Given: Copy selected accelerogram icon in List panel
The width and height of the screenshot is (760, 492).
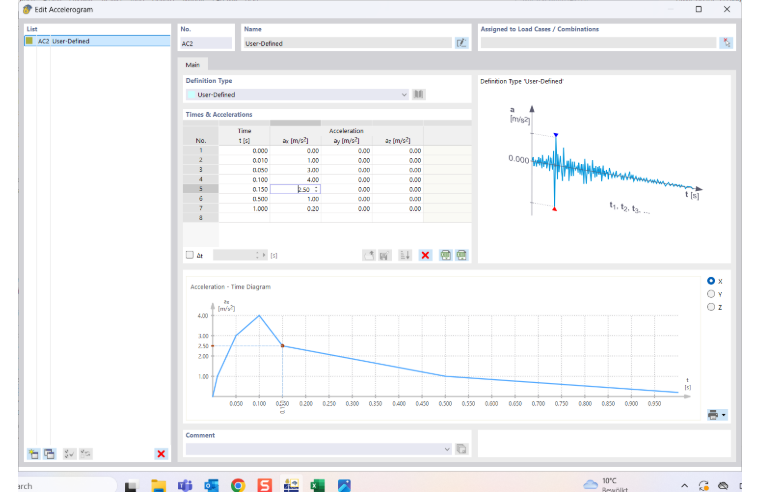Looking at the screenshot, I should [x=49, y=454].
